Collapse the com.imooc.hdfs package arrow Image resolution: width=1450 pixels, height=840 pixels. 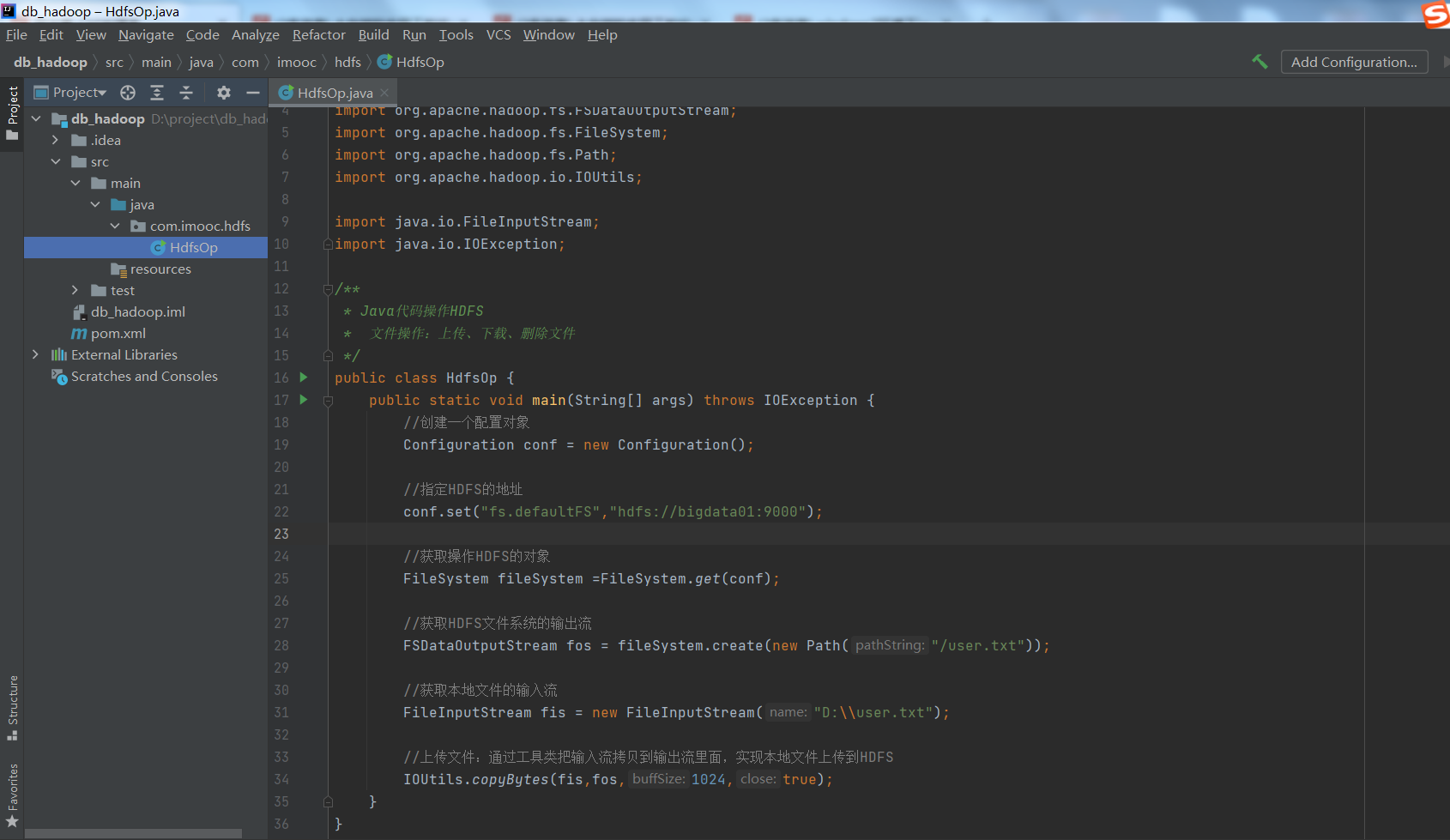(x=115, y=227)
